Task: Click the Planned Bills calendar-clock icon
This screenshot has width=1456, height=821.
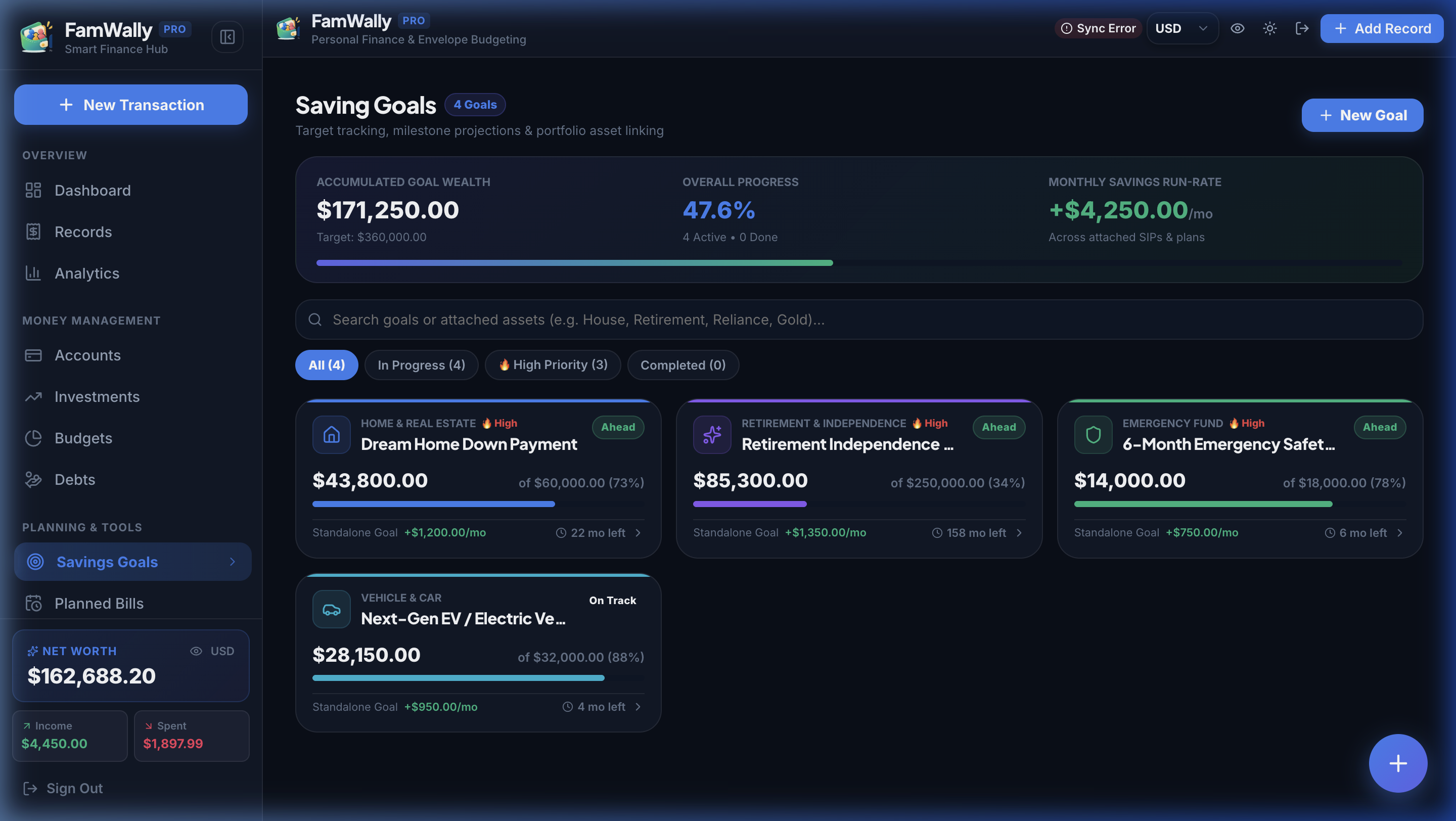Action: point(33,604)
